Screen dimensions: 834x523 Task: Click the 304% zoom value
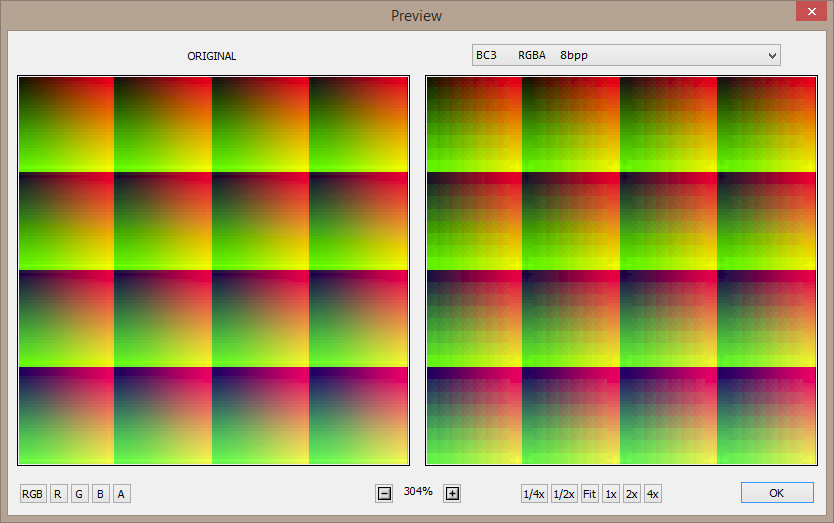point(418,492)
